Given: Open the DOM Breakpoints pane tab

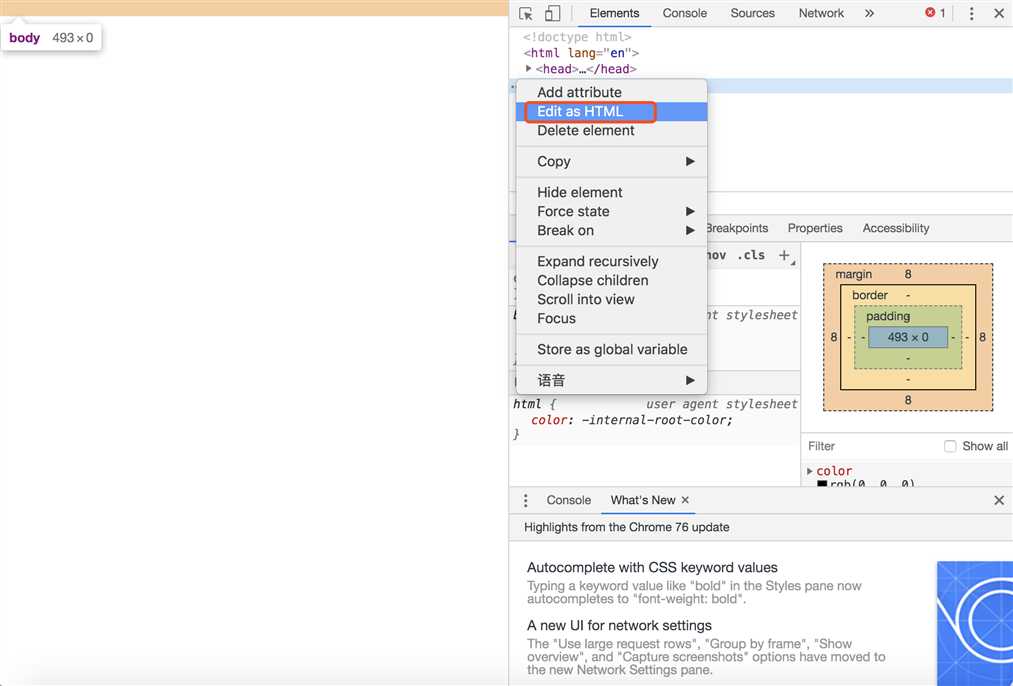Looking at the screenshot, I should pyautogui.click(x=736, y=228).
